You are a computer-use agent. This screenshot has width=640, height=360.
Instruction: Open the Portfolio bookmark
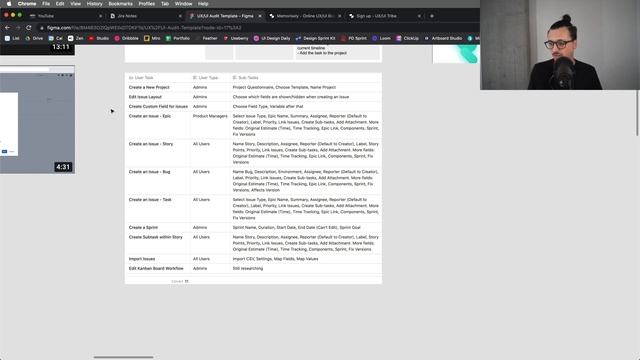pyautogui.click(x=178, y=38)
